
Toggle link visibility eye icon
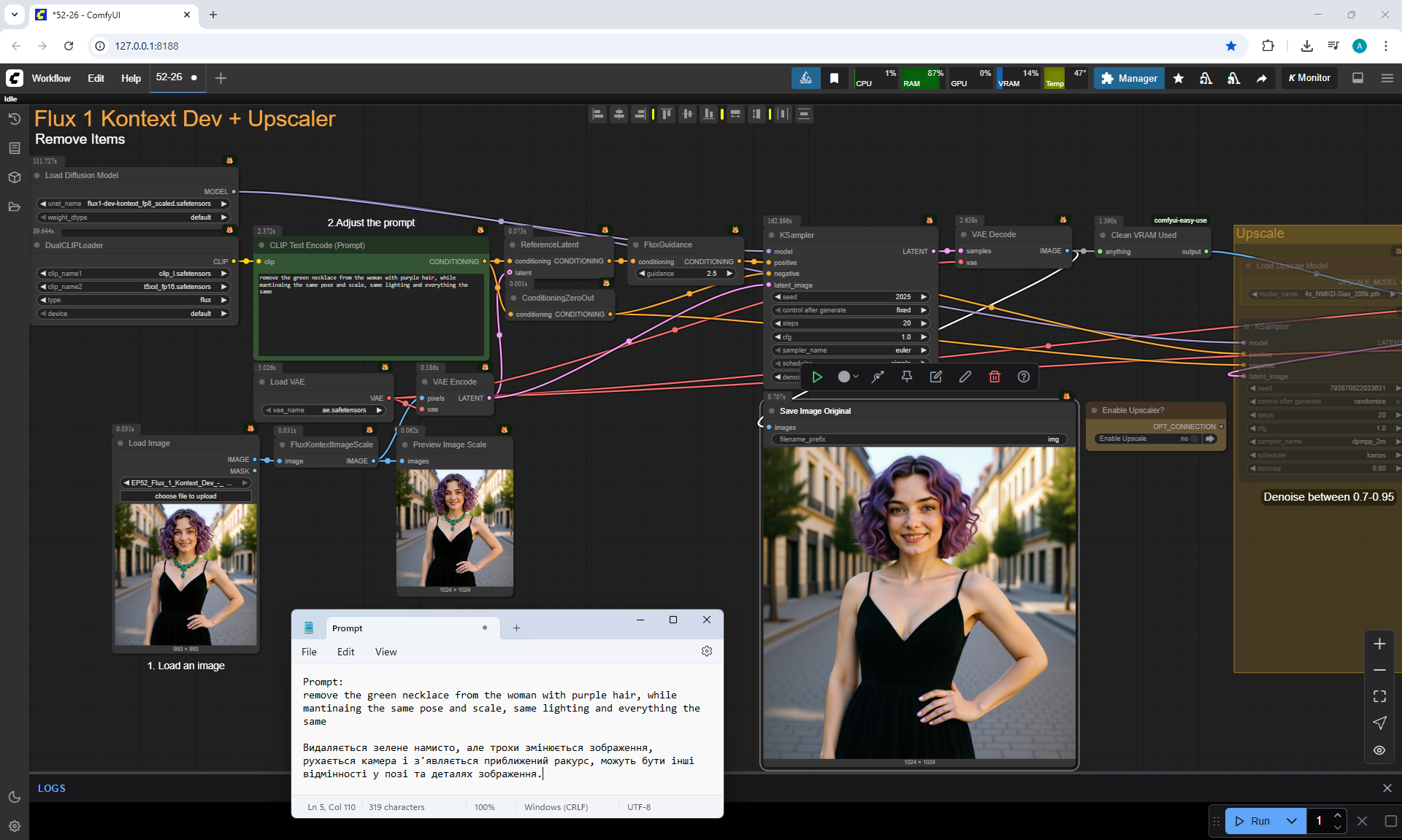[1379, 750]
